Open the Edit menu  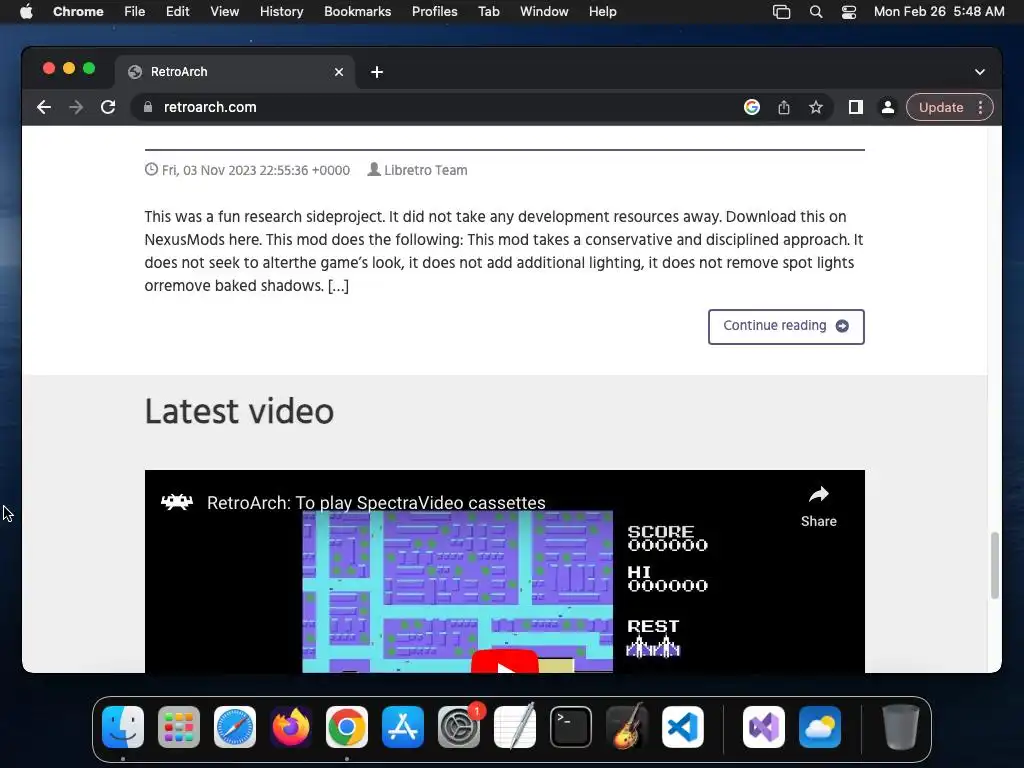177,12
